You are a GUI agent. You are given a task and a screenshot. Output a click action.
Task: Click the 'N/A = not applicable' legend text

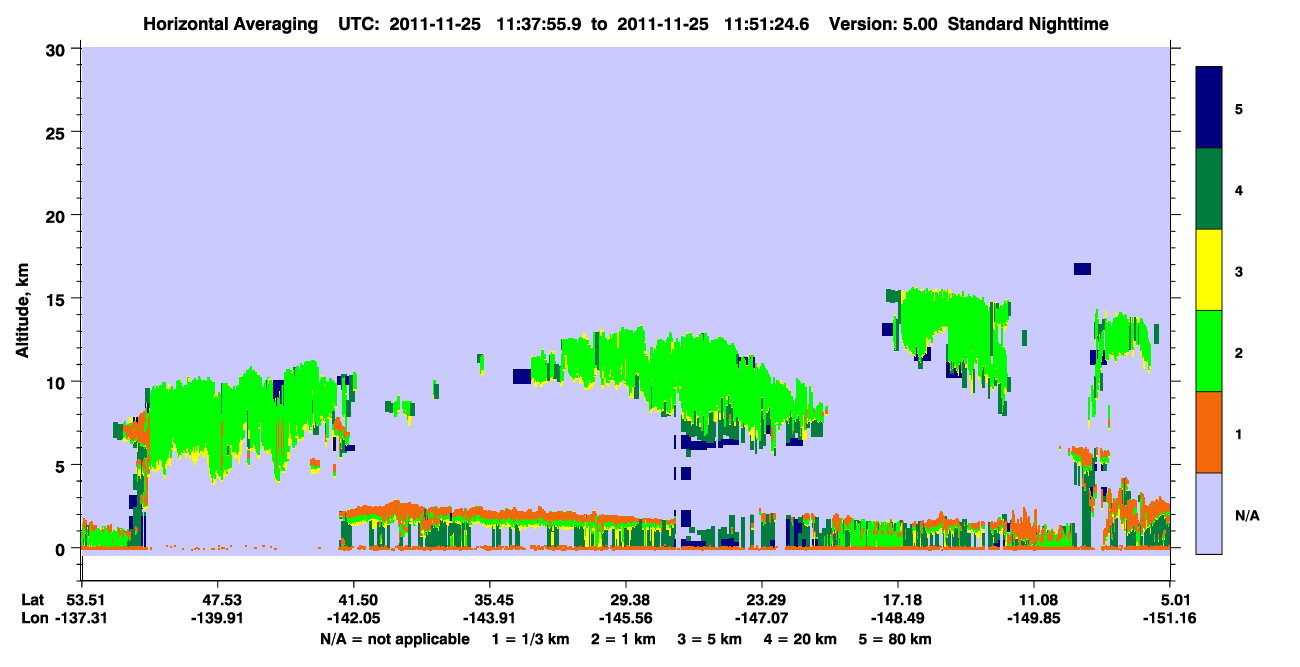pyautogui.click(x=394, y=639)
